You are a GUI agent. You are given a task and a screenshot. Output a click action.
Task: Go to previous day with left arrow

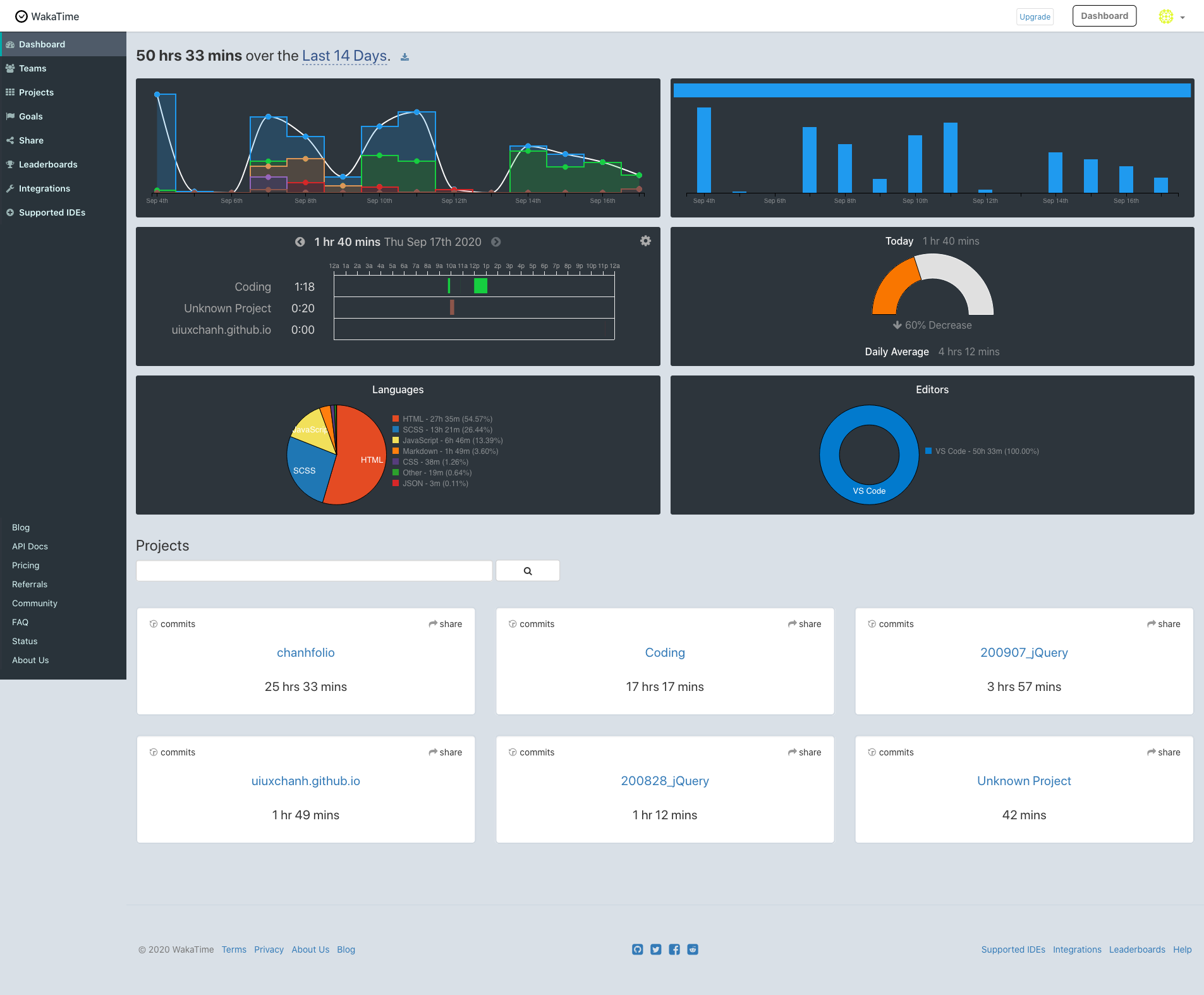click(300, 242)
